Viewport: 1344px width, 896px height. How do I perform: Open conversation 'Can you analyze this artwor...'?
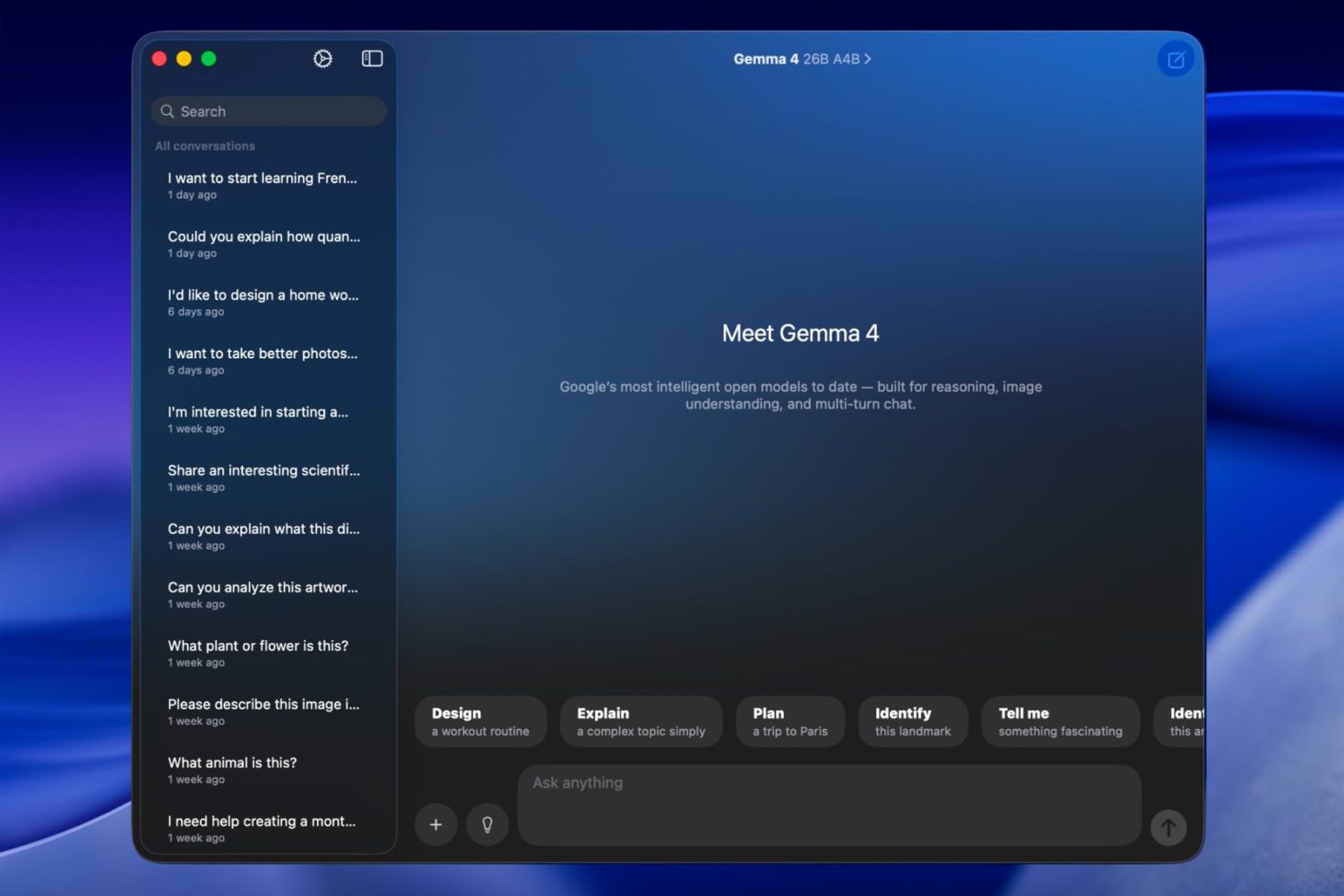(x=269, y=595)
